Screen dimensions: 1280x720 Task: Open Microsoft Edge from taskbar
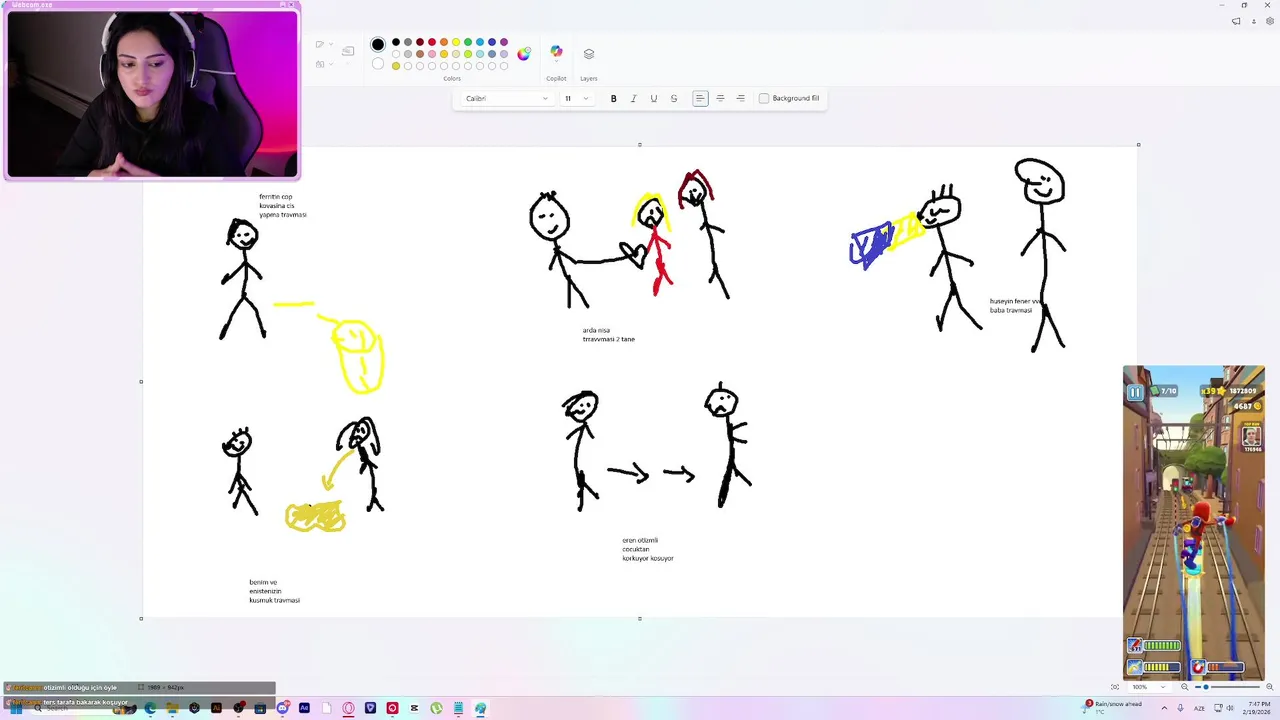click(x=150, y=708)
